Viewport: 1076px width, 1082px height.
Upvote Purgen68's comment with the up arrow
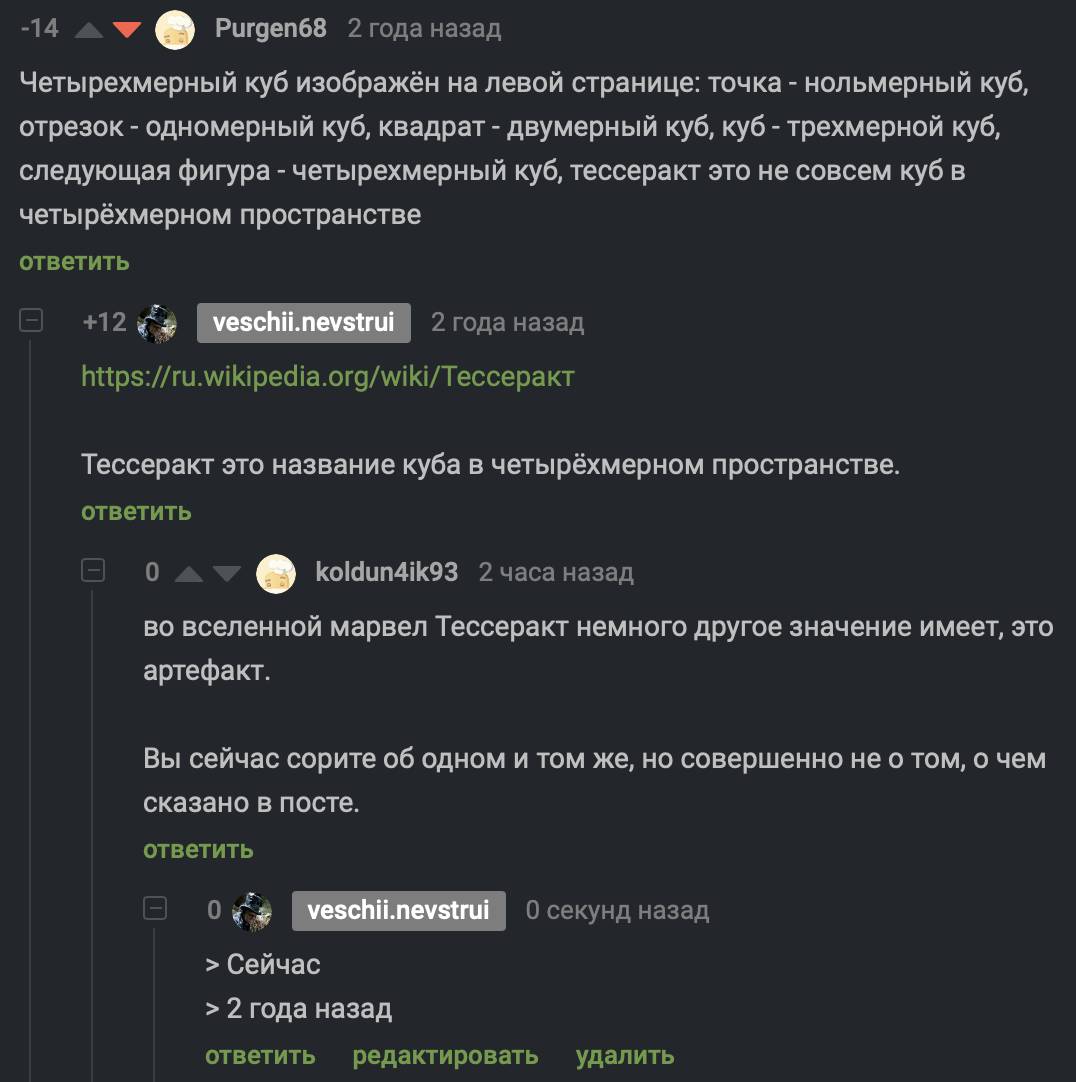click(x=91, y=29)
